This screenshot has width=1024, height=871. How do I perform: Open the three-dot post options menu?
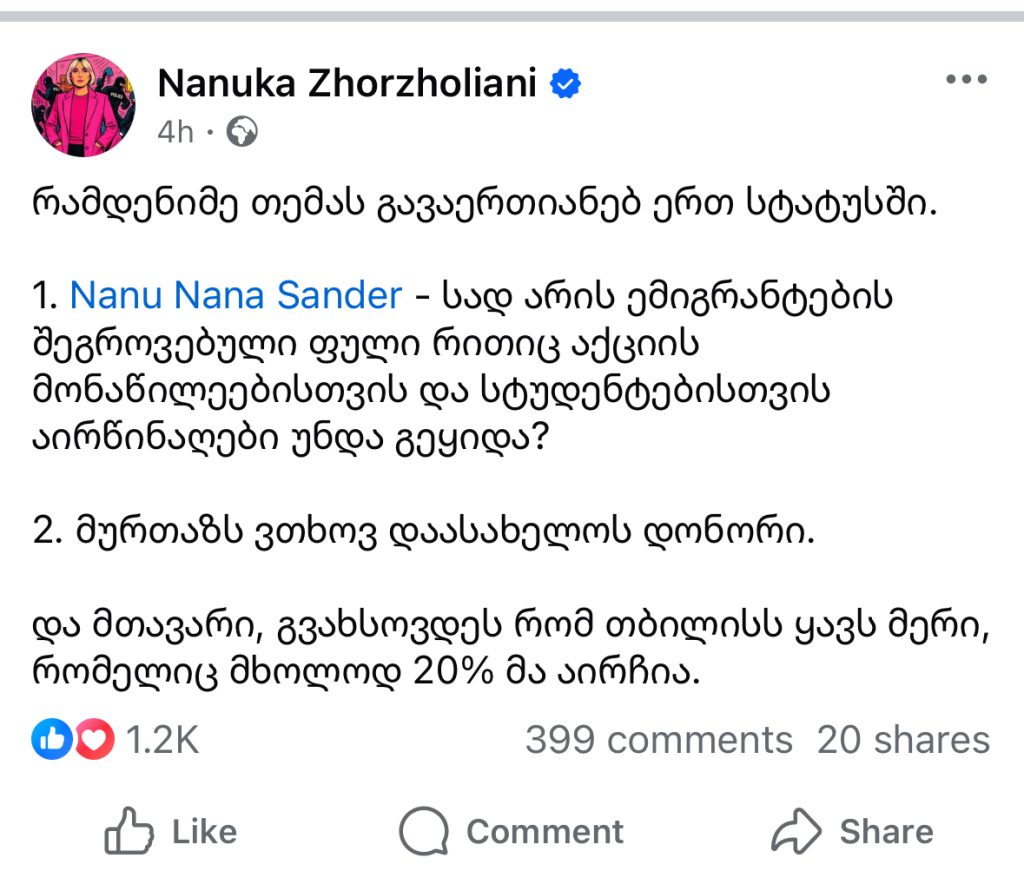pyautogui.click(x=966, y=81)
